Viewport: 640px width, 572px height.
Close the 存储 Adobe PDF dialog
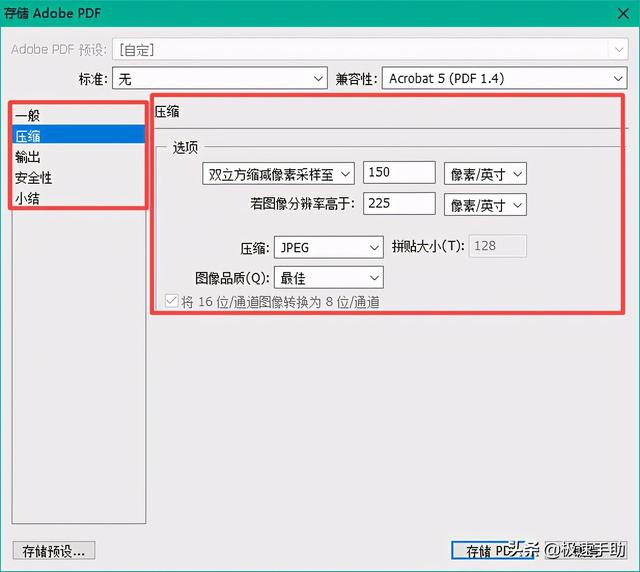pos(623,13)
